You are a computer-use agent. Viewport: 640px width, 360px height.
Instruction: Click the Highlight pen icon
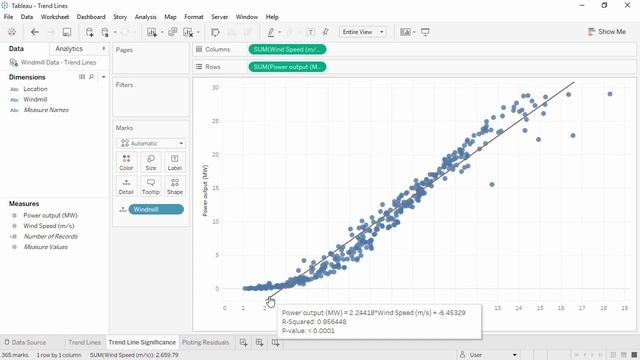pyautogui.click(x=271, y=32)
